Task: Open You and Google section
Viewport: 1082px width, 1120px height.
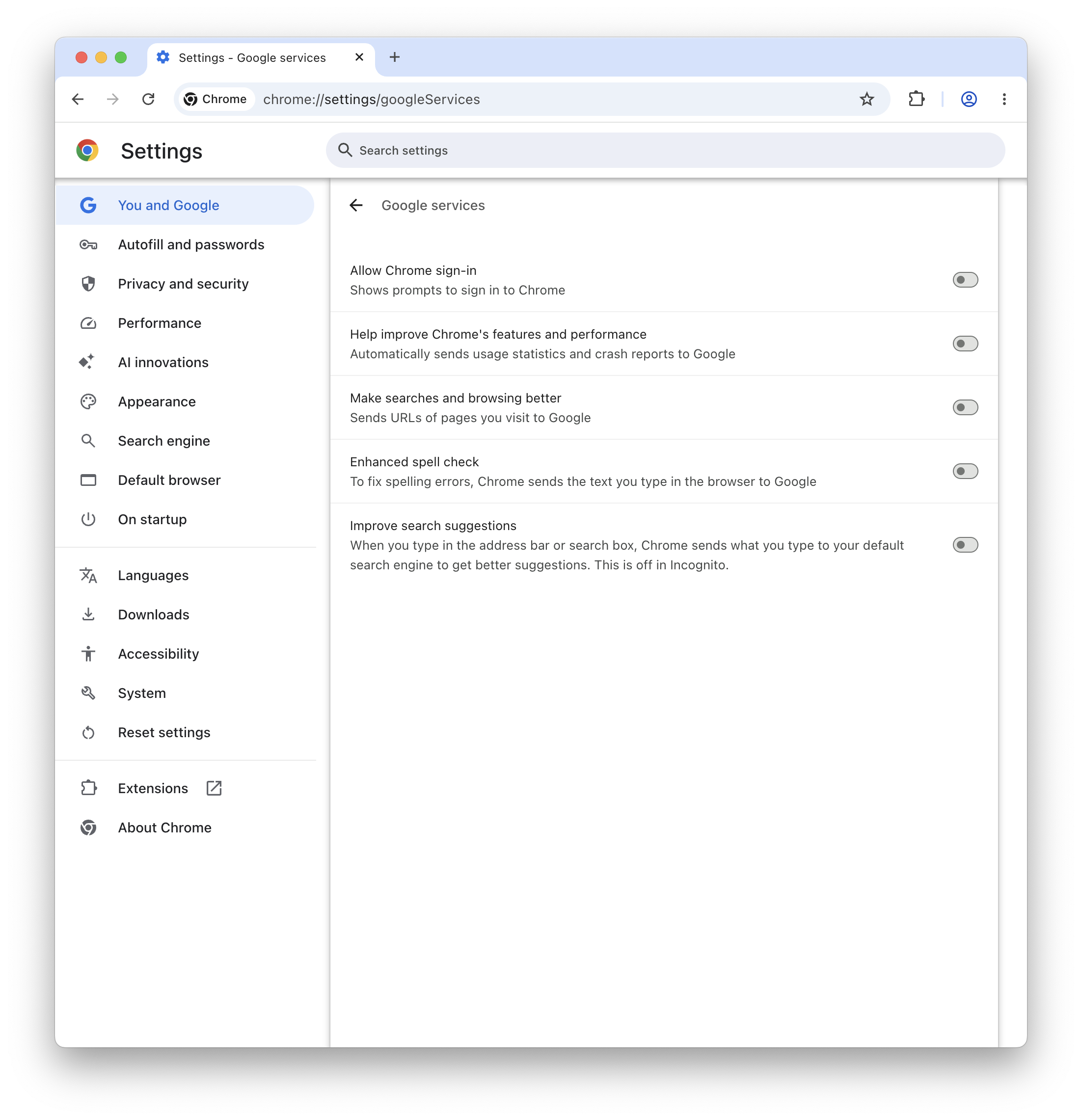Action: [185, 205]
